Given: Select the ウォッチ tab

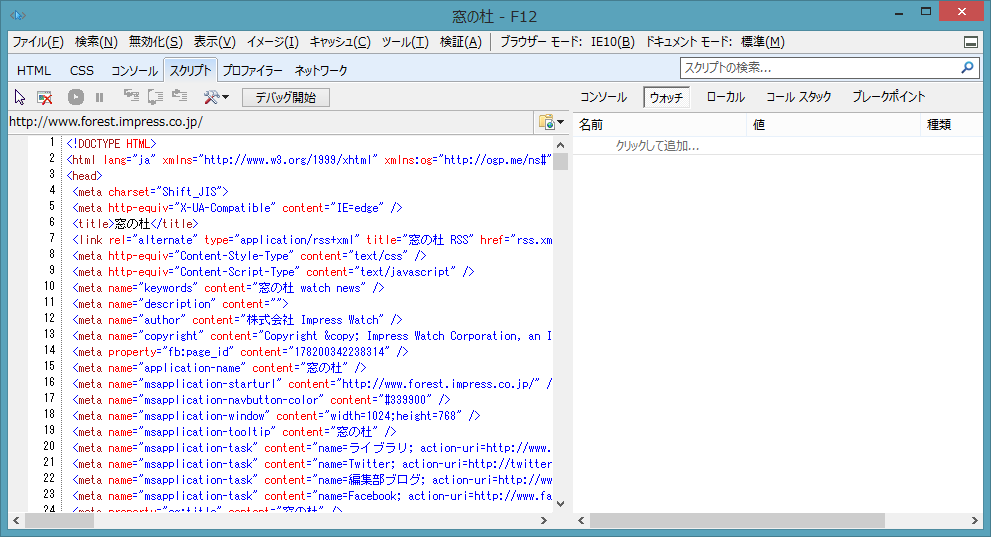Looking at the screenshot, I should click(666, 97).
